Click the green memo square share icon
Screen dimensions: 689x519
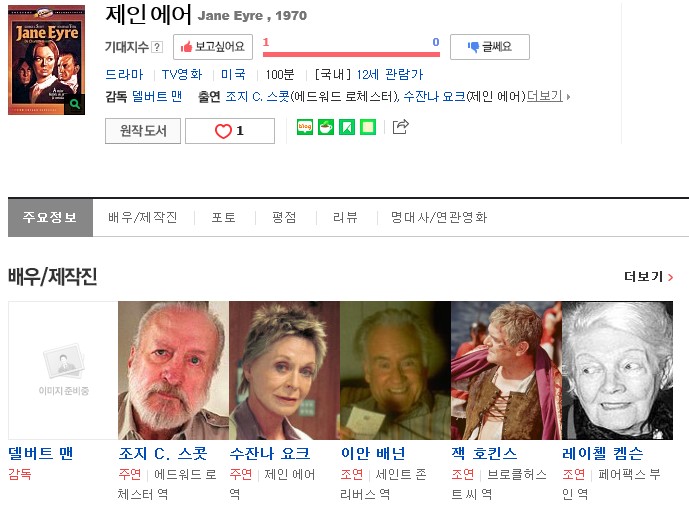368,127
